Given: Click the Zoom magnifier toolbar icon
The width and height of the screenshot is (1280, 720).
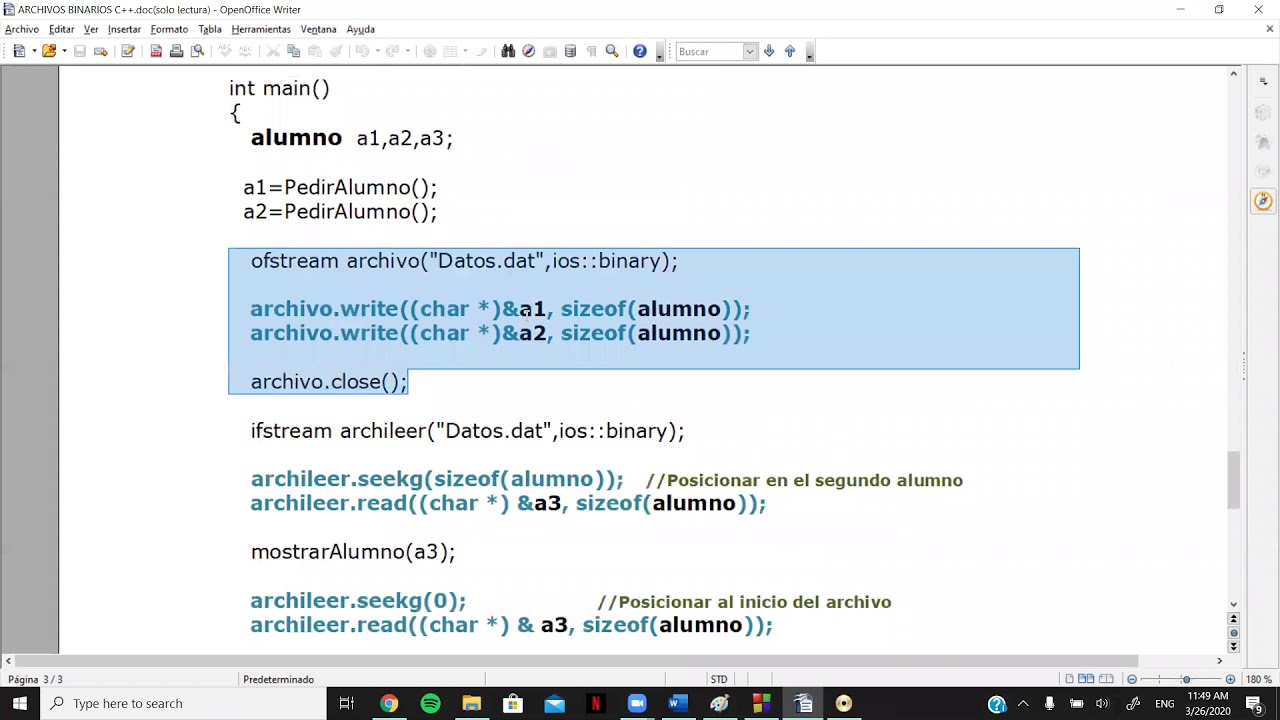Looking at the screenshot, I should (612, 51).
